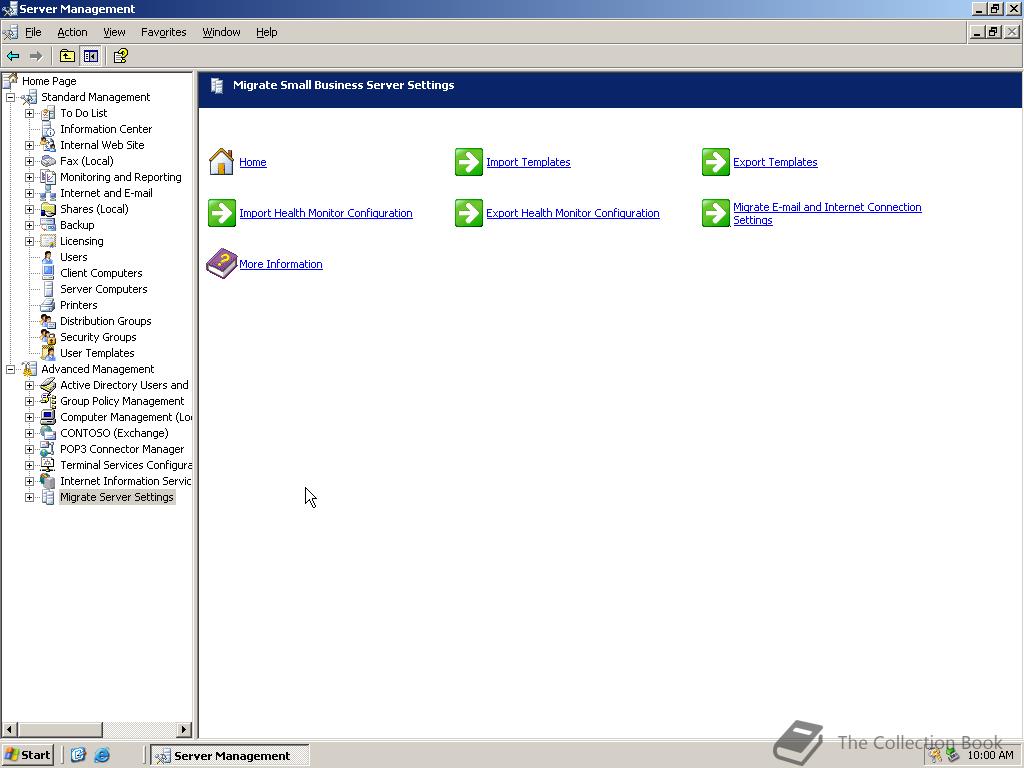Select the Users tree icon

click(x=48, y=257)
